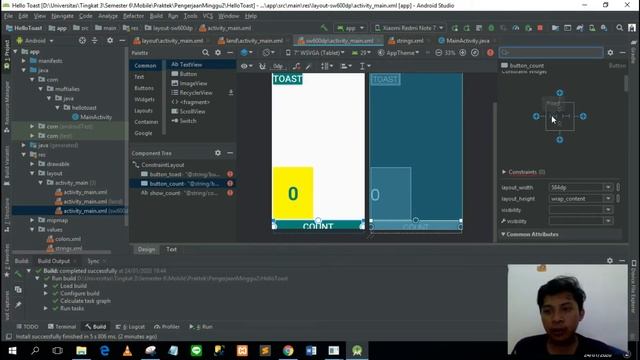Viewport: 640px width, 360px height.
Task: Zoom in the design canvas
Action: coord(462,53)
